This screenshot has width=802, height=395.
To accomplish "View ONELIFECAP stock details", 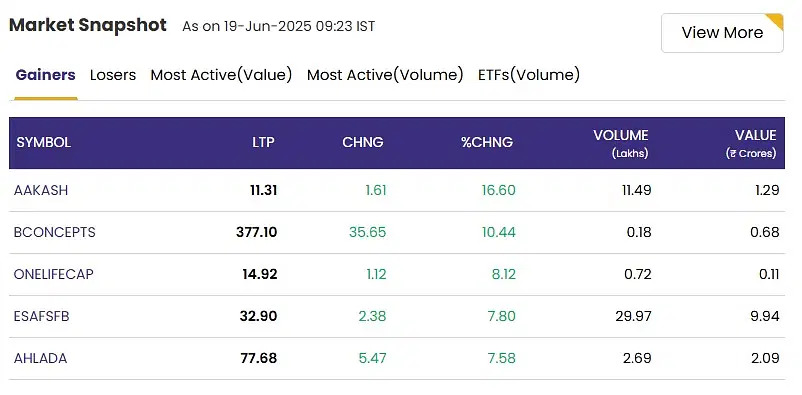I will click(x=54, y=274).
